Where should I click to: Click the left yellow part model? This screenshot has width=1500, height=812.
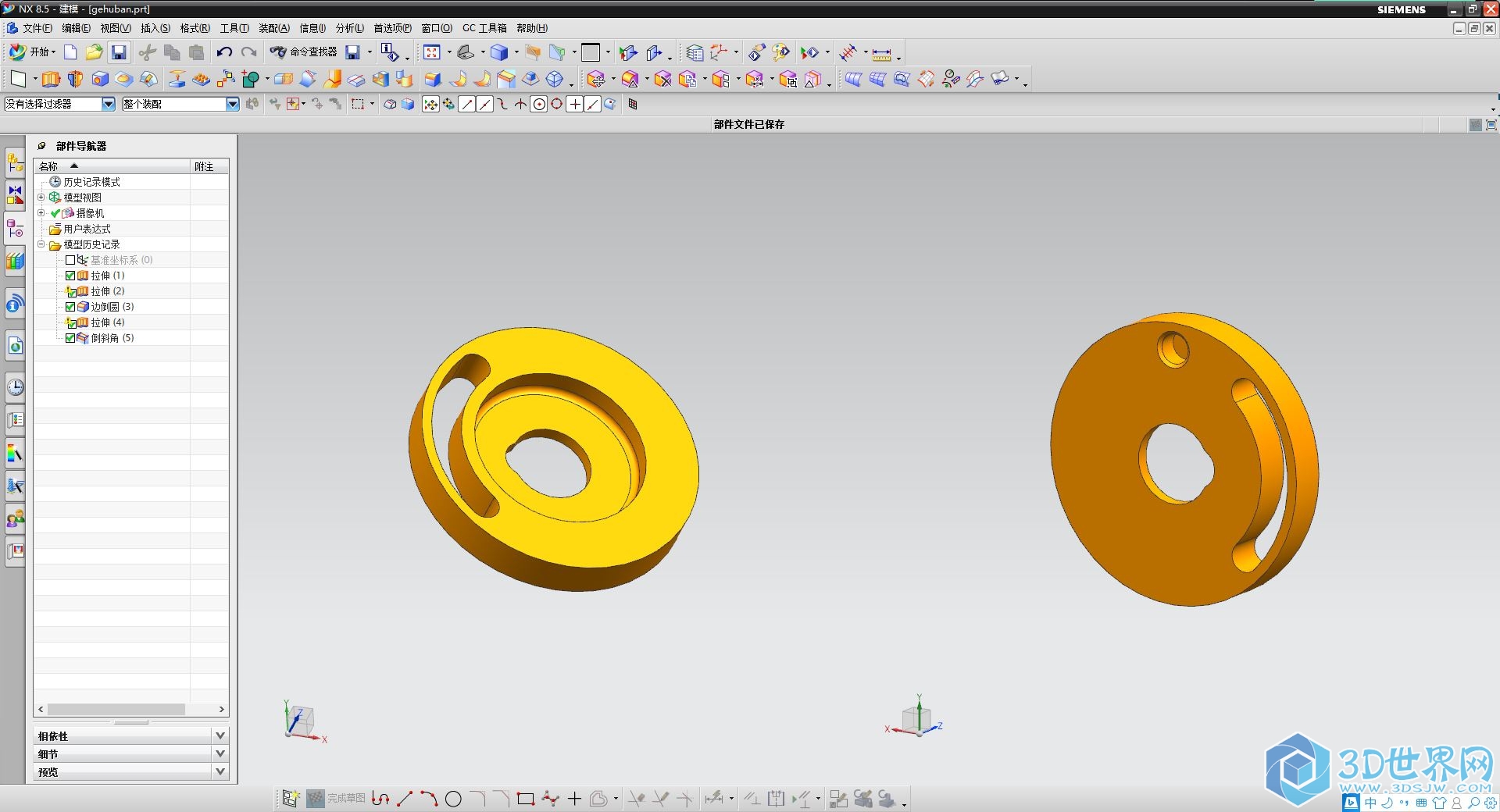click(553, 459)
